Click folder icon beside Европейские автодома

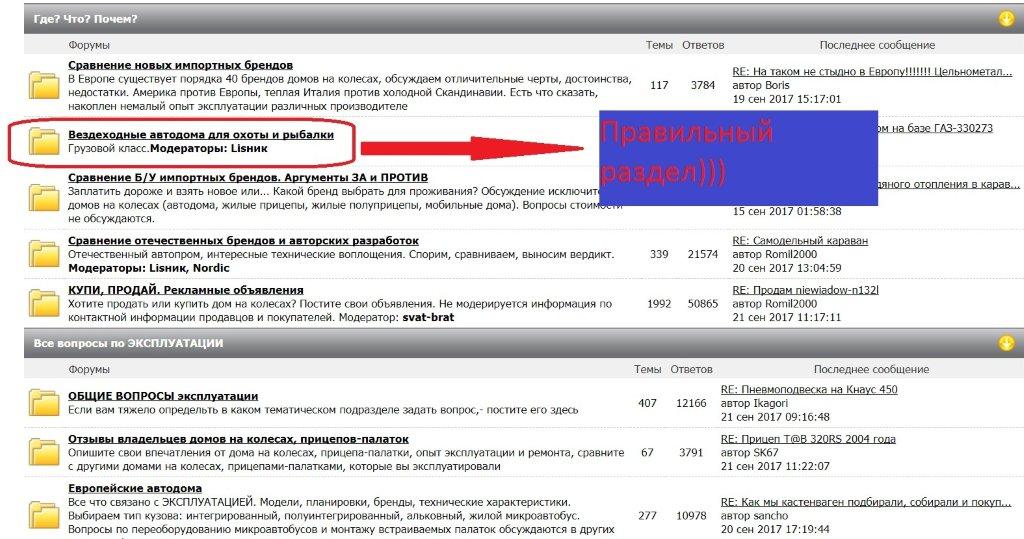coord(44,515)
